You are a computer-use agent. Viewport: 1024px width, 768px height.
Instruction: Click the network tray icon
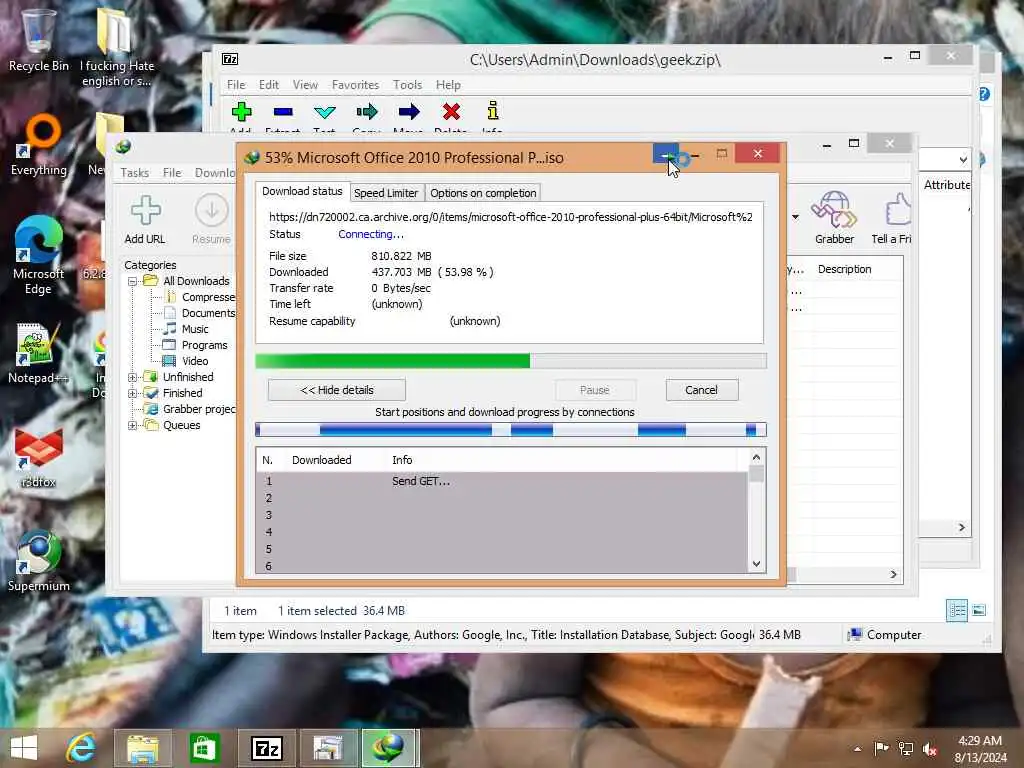[x=906, y=748]
